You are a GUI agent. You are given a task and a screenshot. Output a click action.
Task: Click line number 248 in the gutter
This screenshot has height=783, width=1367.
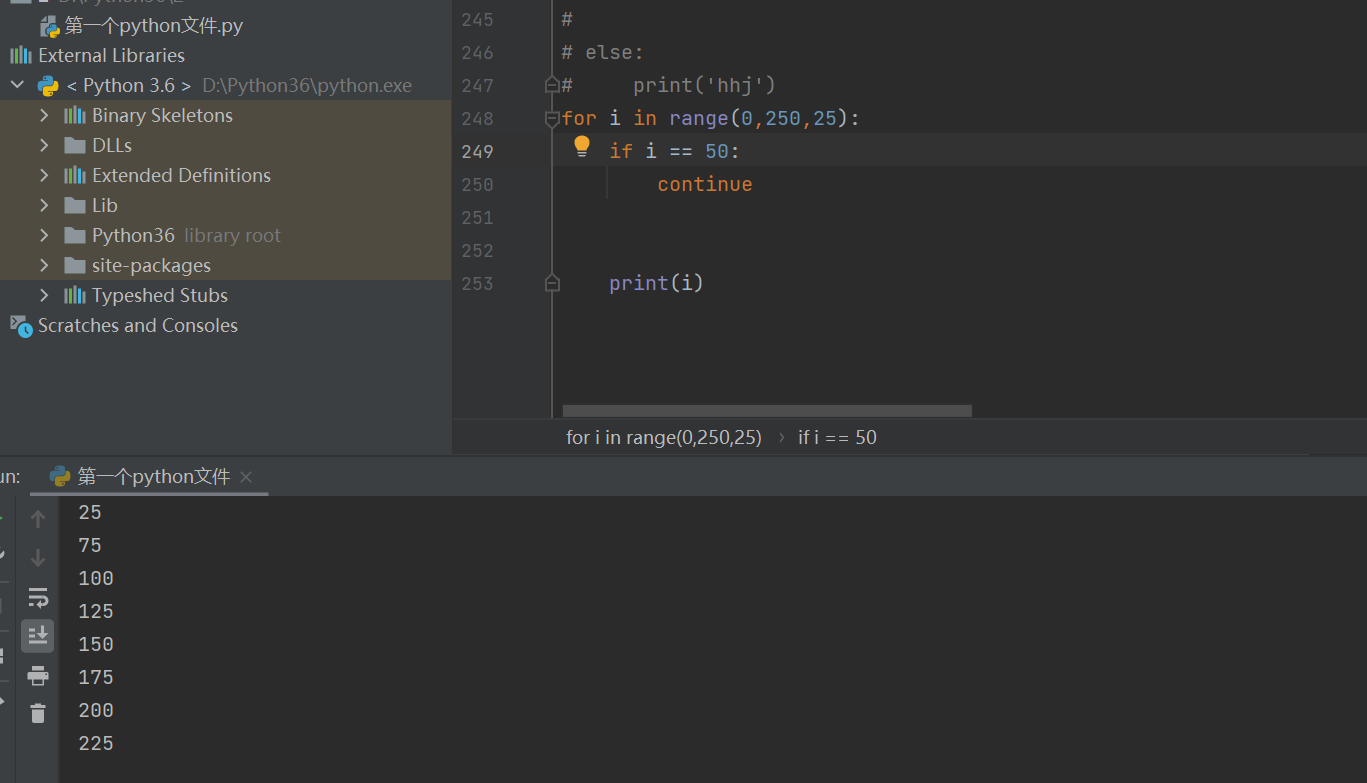[478, 119]
